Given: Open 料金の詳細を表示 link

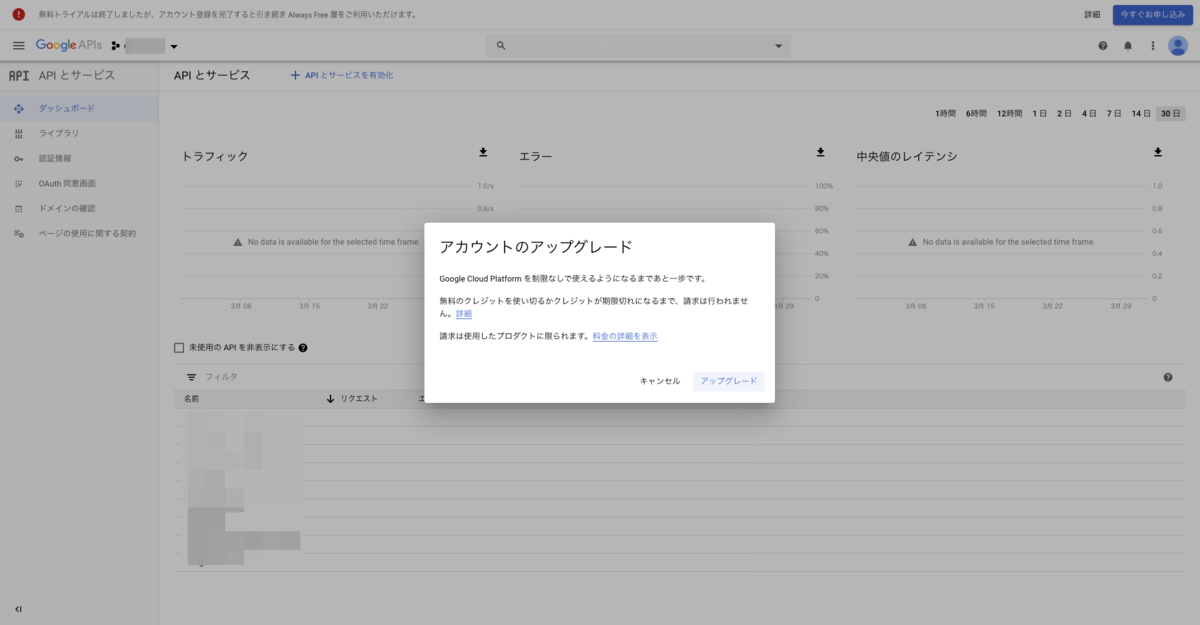Looking at the screenshot, I should (625, 337).
